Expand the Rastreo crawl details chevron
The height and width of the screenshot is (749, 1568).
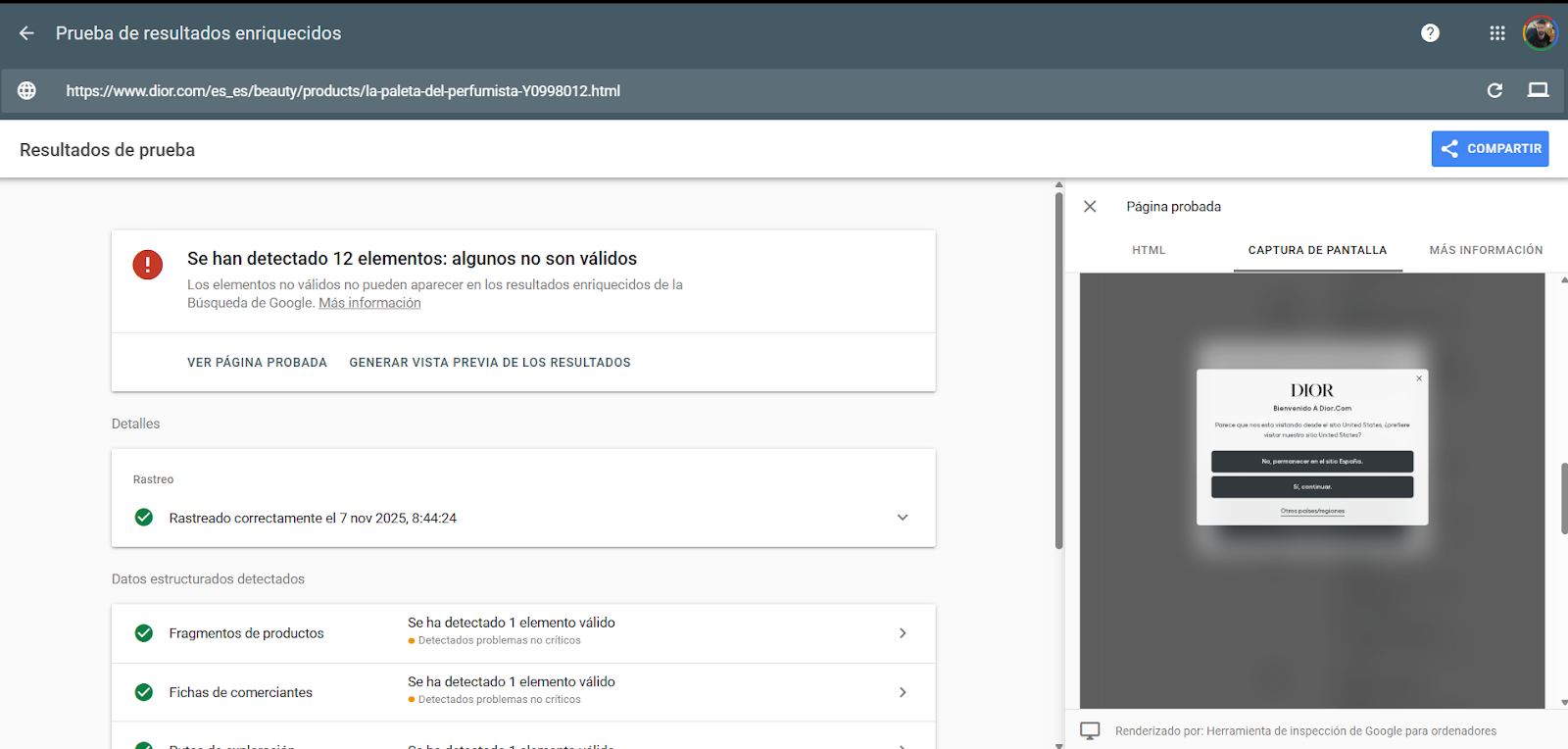point(903,518)
